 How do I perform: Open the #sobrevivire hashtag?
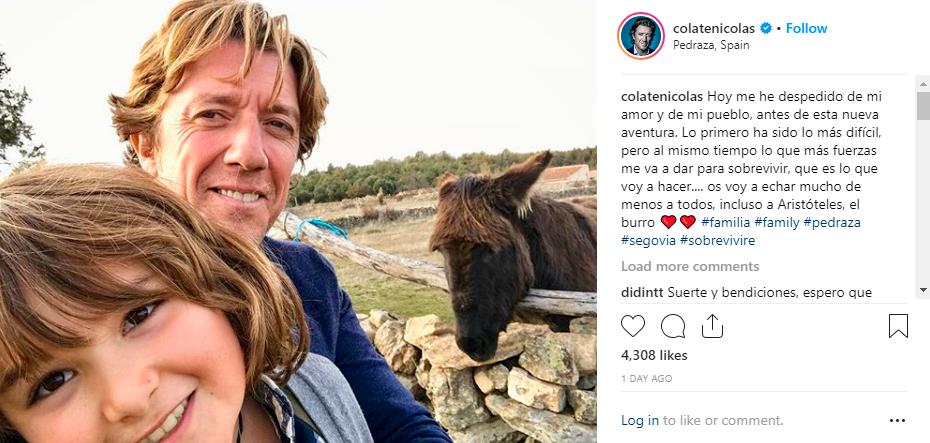717,240
